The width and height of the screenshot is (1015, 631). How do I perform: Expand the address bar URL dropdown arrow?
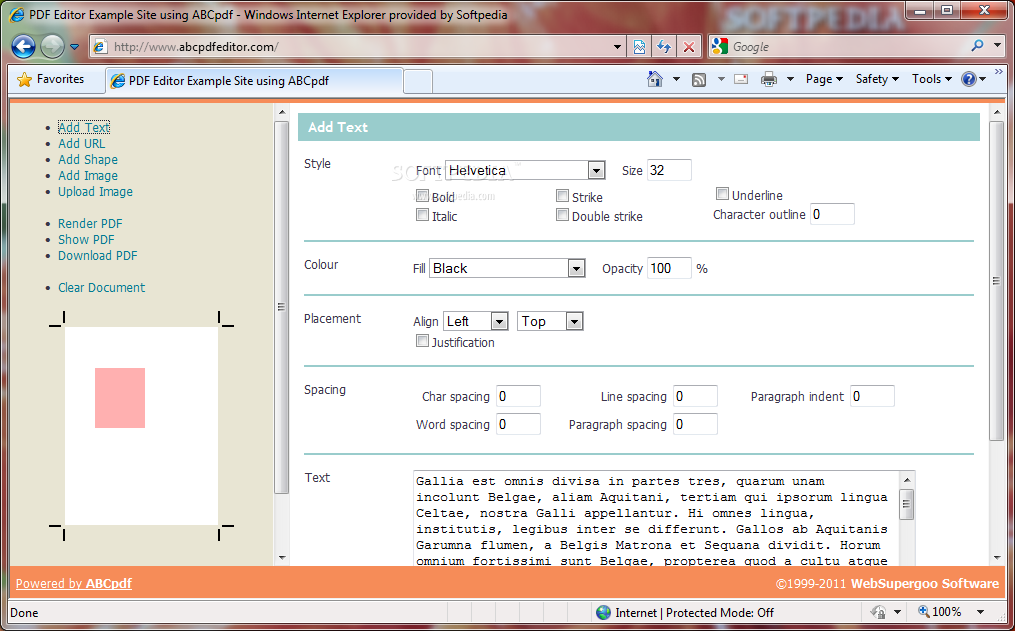pyautogui.click(x=618, y=47)
